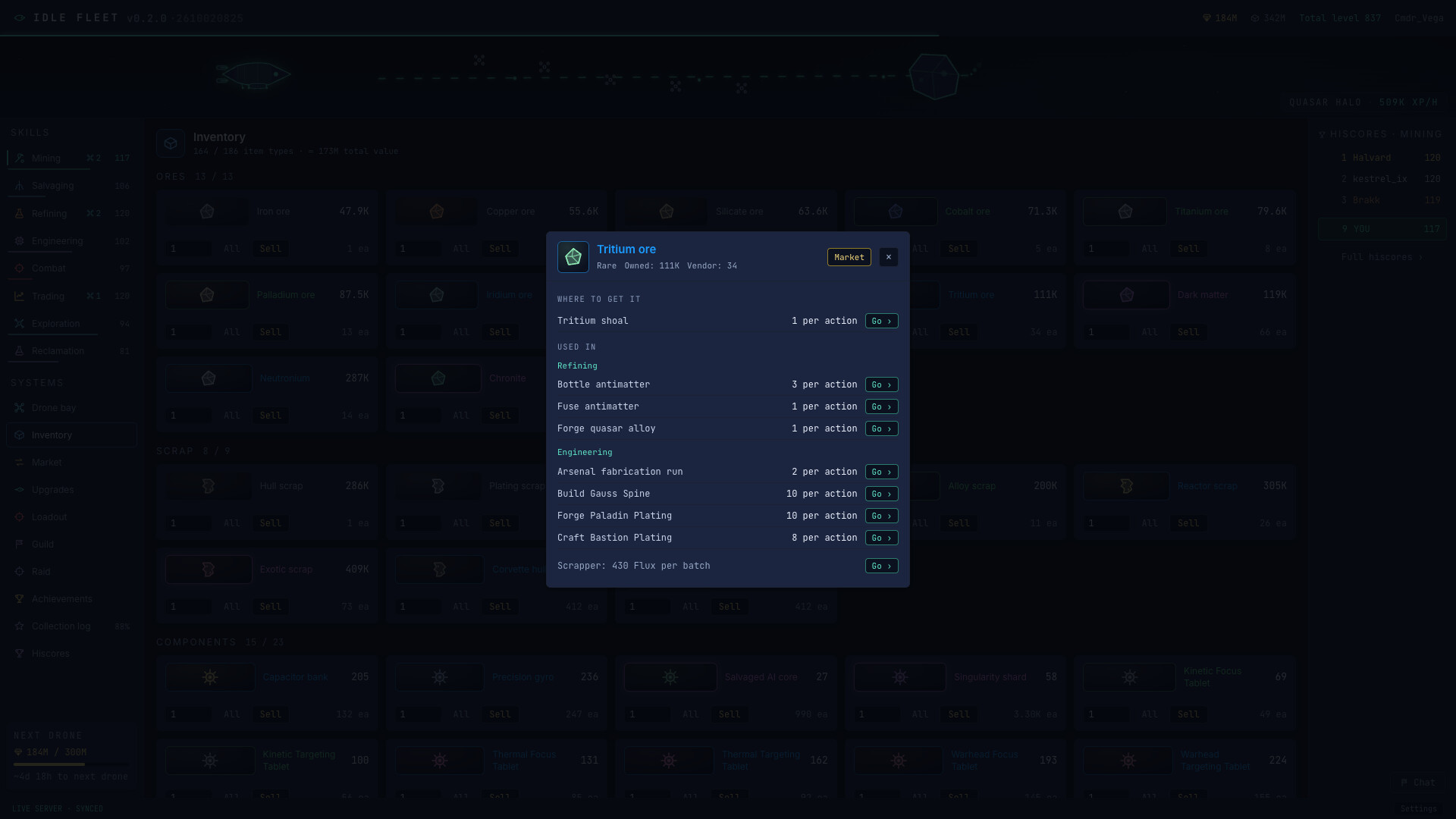
Task: Close the Tritium ore dialog
Action: point(889,257)
